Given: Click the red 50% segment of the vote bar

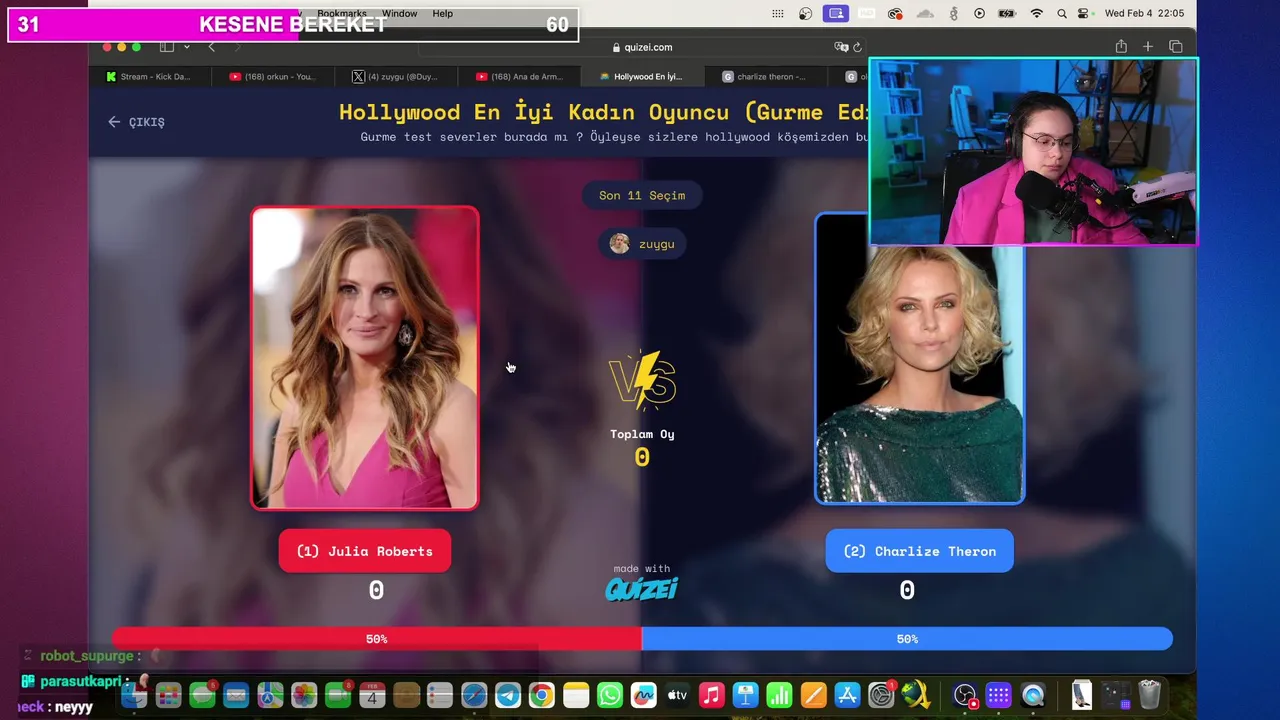Looking at the screenshot, I should (x=377, y=638).
